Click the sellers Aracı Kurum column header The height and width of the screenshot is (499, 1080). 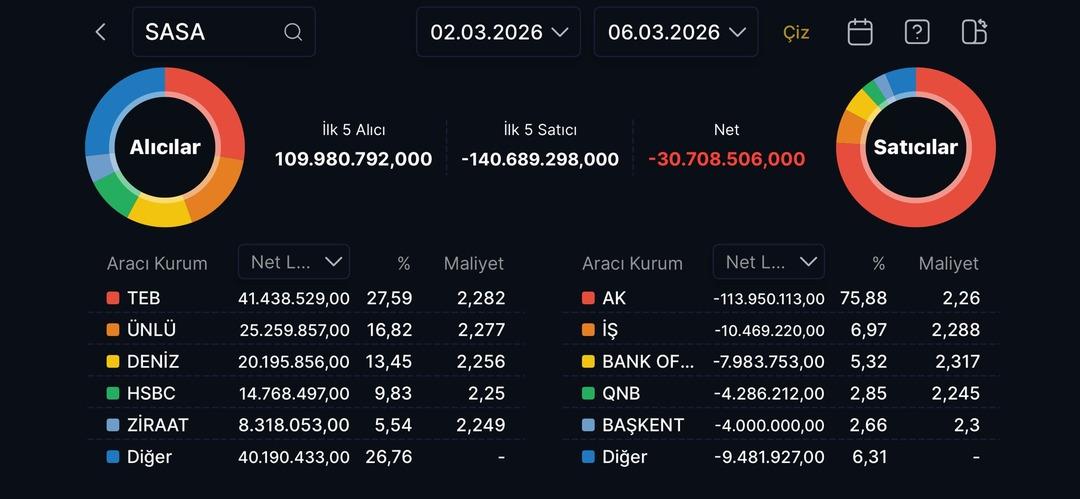tap(632, 264)
